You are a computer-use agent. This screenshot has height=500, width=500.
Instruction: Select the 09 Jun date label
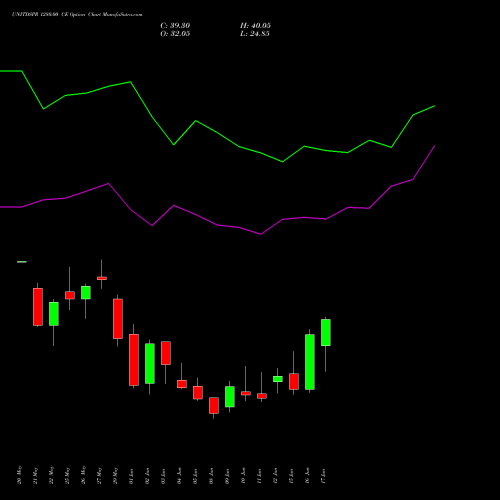click(227, 476)
